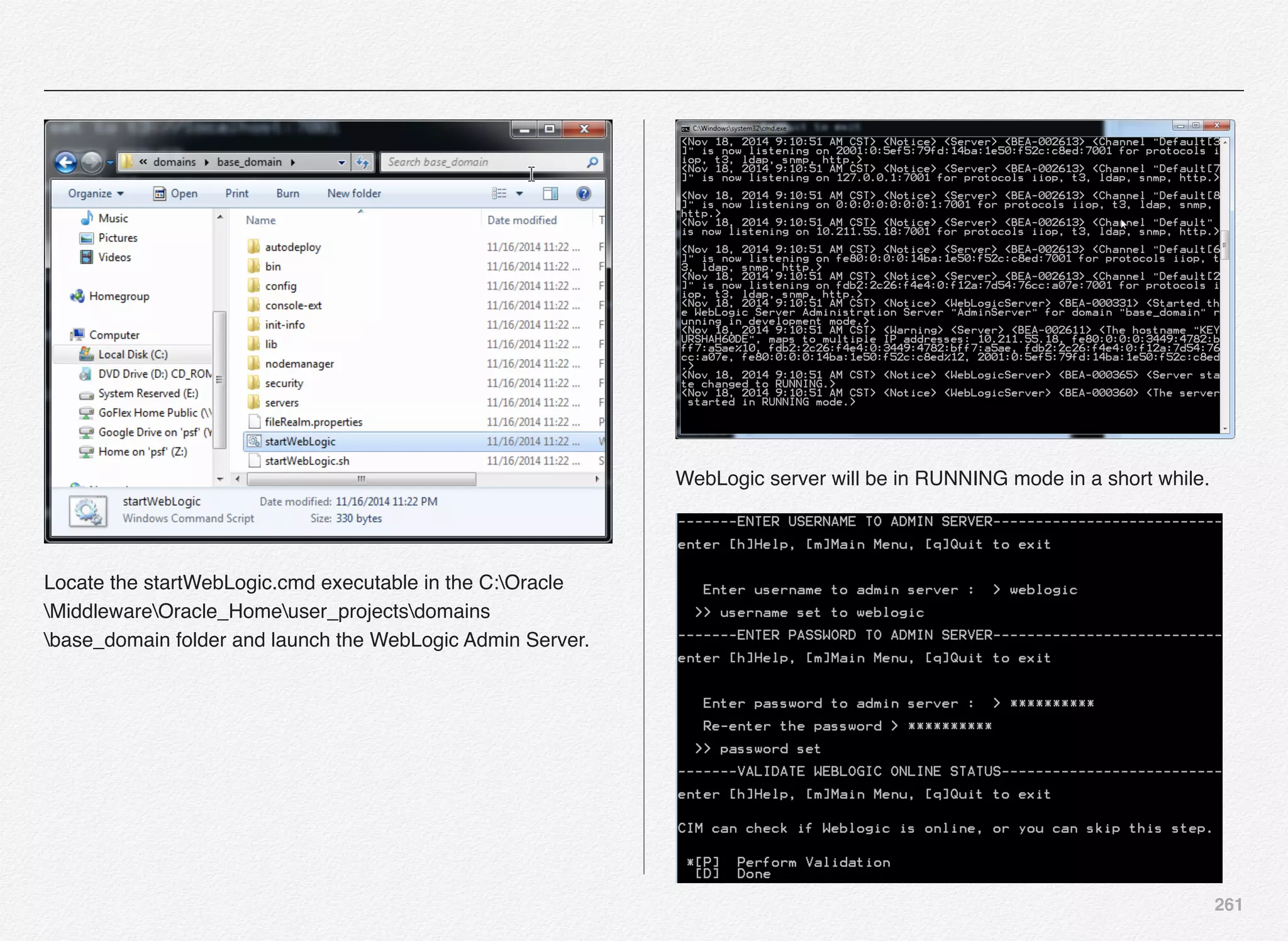
Task: Select Local Disk (C:) drive
Action: [x=124, y=355]
